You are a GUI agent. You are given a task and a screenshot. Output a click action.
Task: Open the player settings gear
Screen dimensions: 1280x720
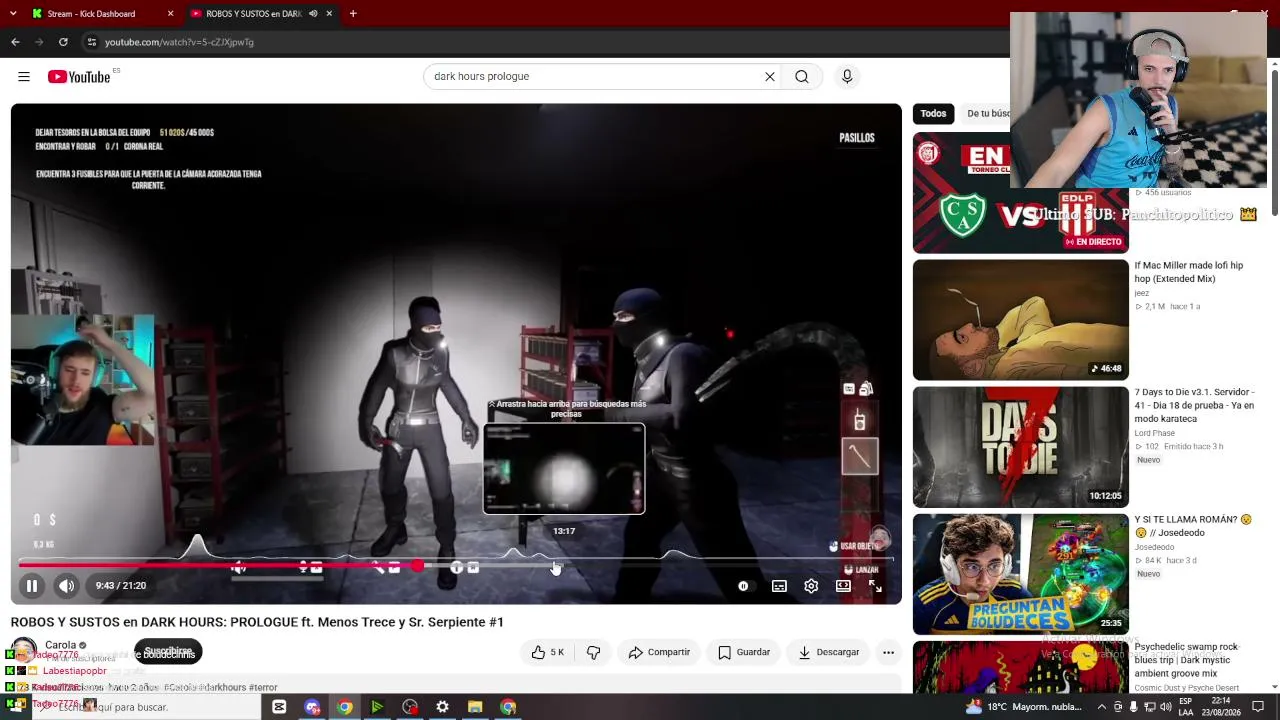811,586
